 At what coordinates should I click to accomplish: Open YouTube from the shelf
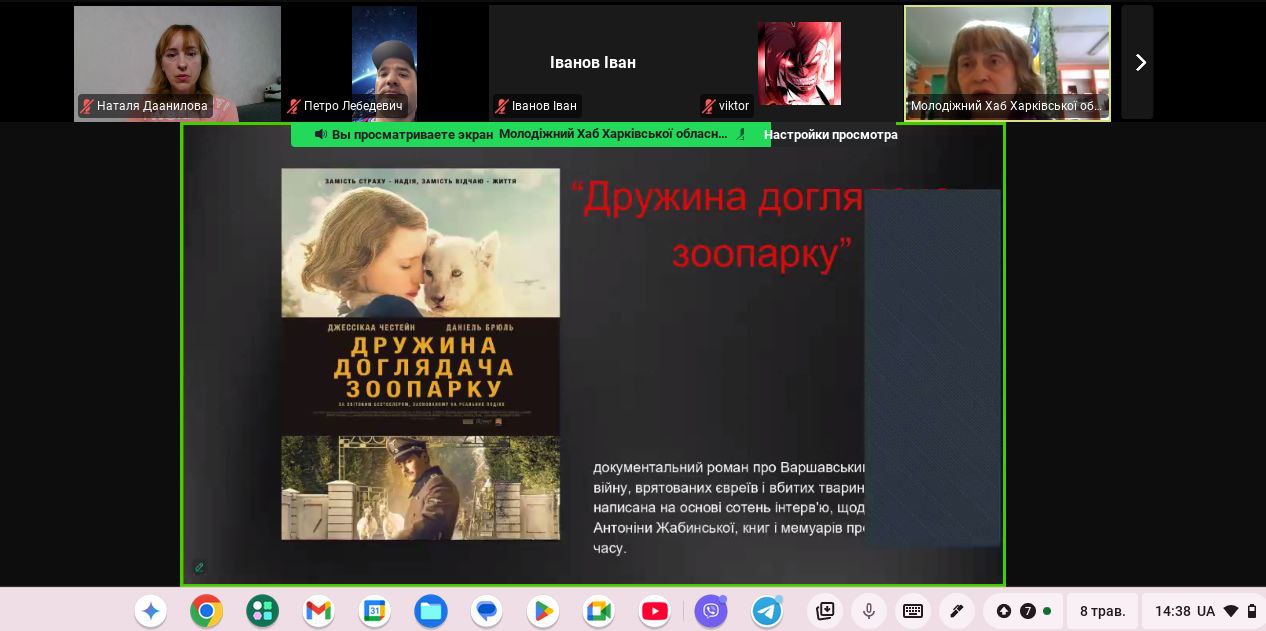(x=655, y=611)
